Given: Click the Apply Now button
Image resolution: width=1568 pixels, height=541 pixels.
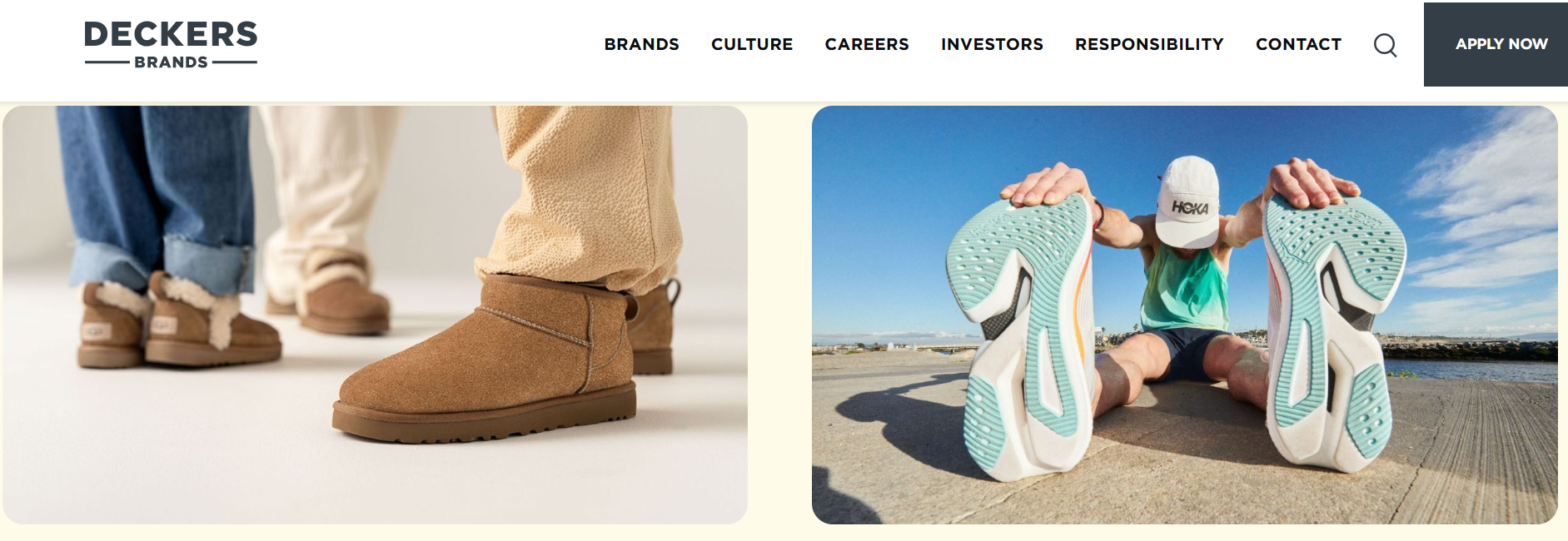Looking at the screenshot, I should click(1496, 44).
